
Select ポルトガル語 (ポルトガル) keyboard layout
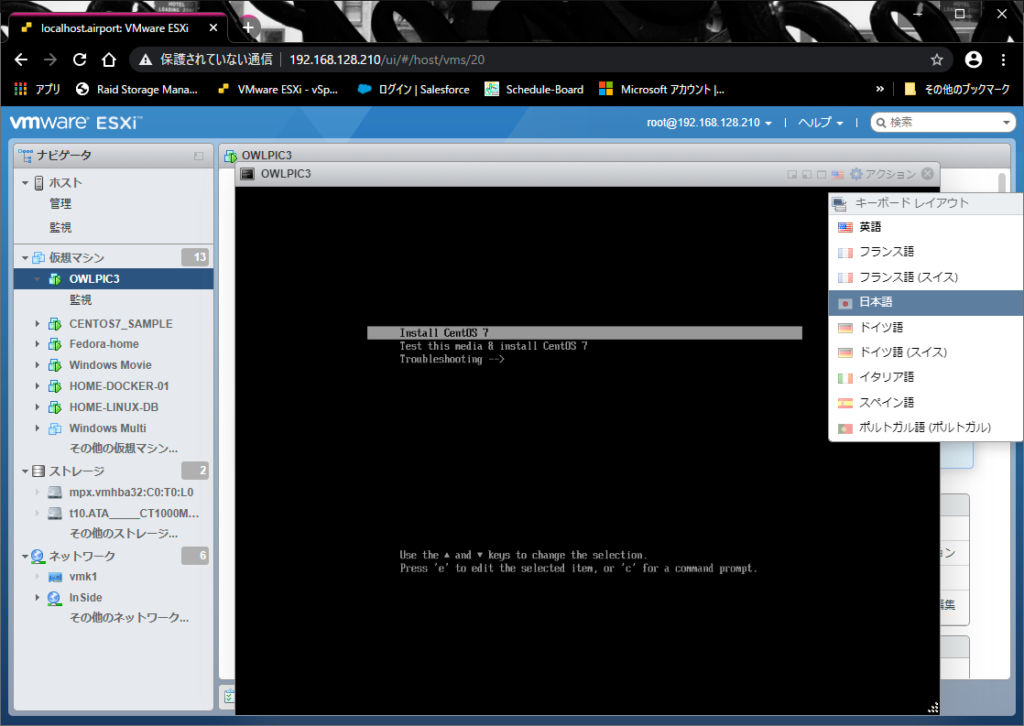[925, 428]
